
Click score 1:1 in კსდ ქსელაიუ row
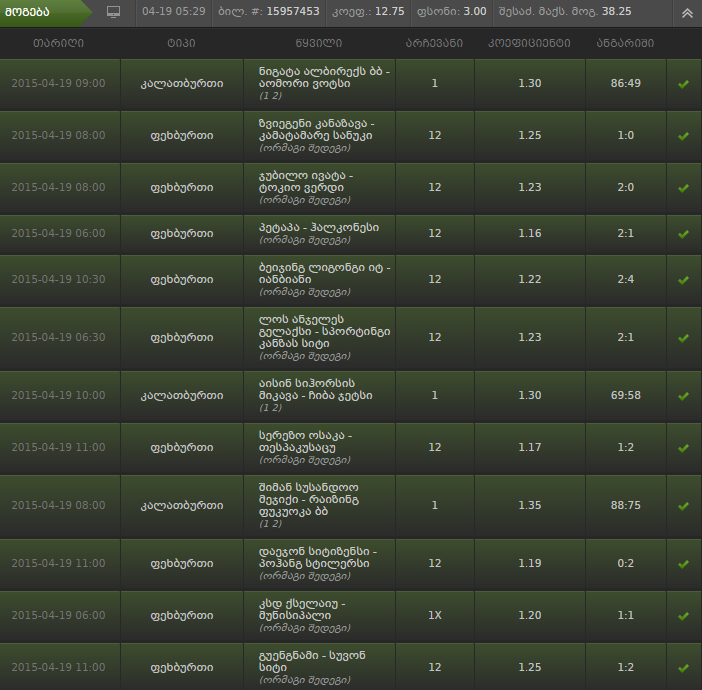click(x=625, y=615)
